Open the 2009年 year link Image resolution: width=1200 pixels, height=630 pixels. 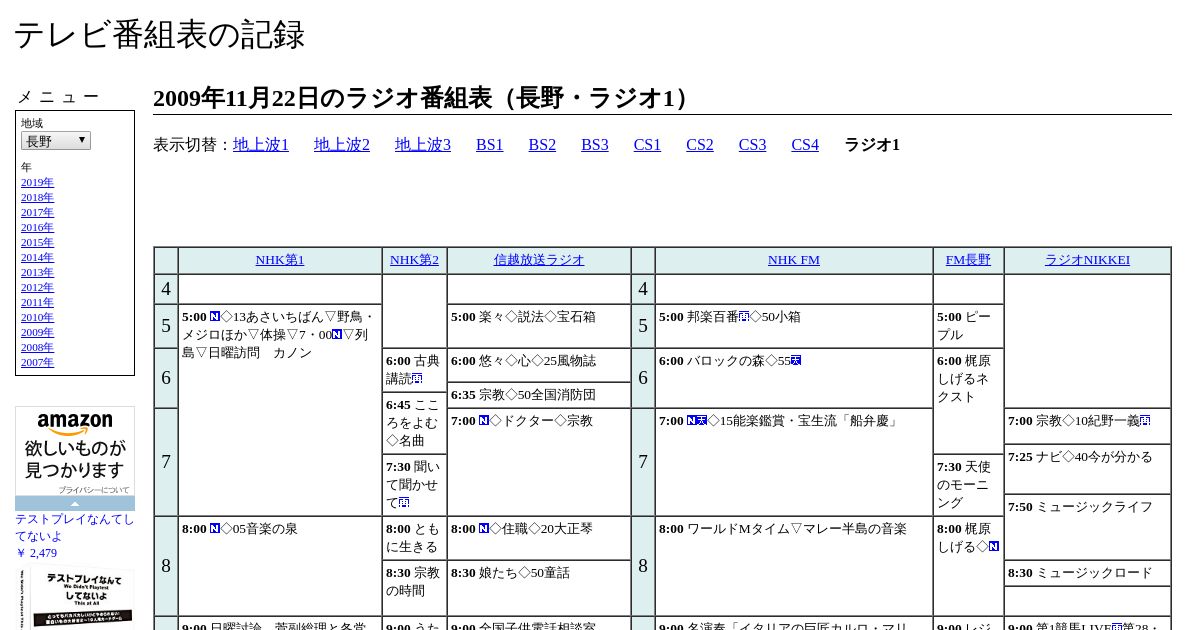tap(37, 332)
